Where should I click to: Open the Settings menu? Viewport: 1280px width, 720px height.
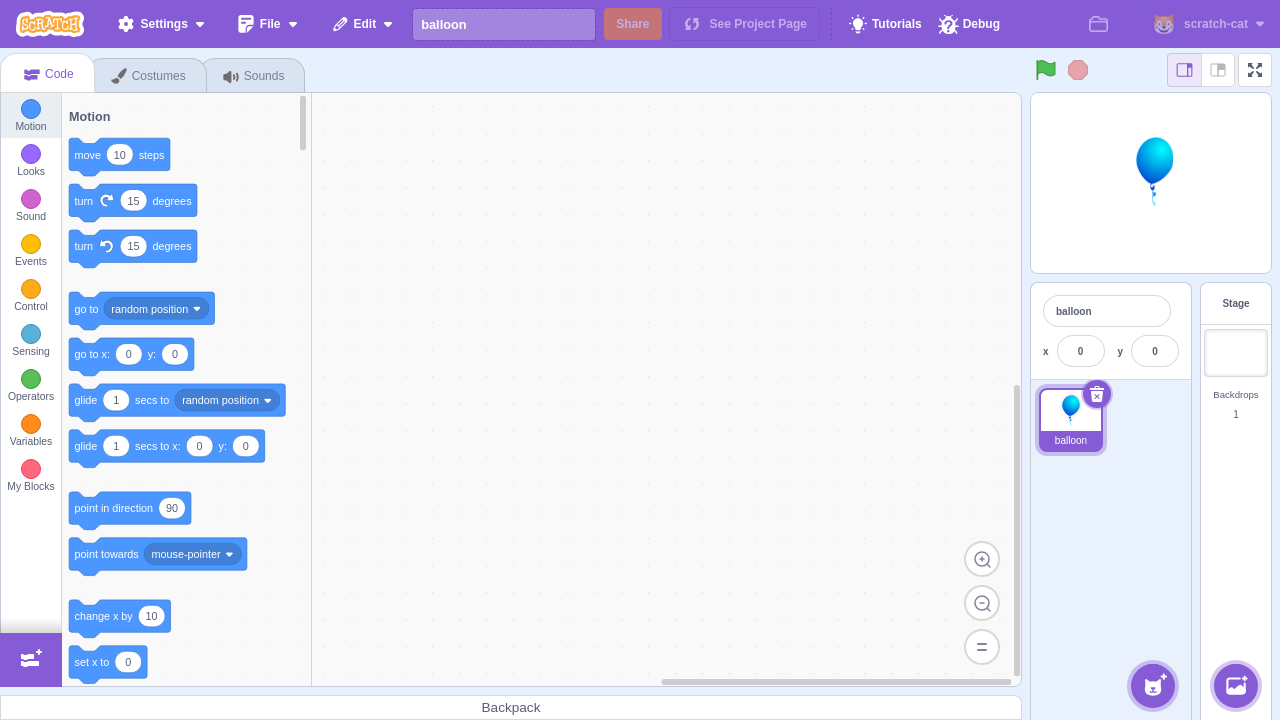pos(161,24)
